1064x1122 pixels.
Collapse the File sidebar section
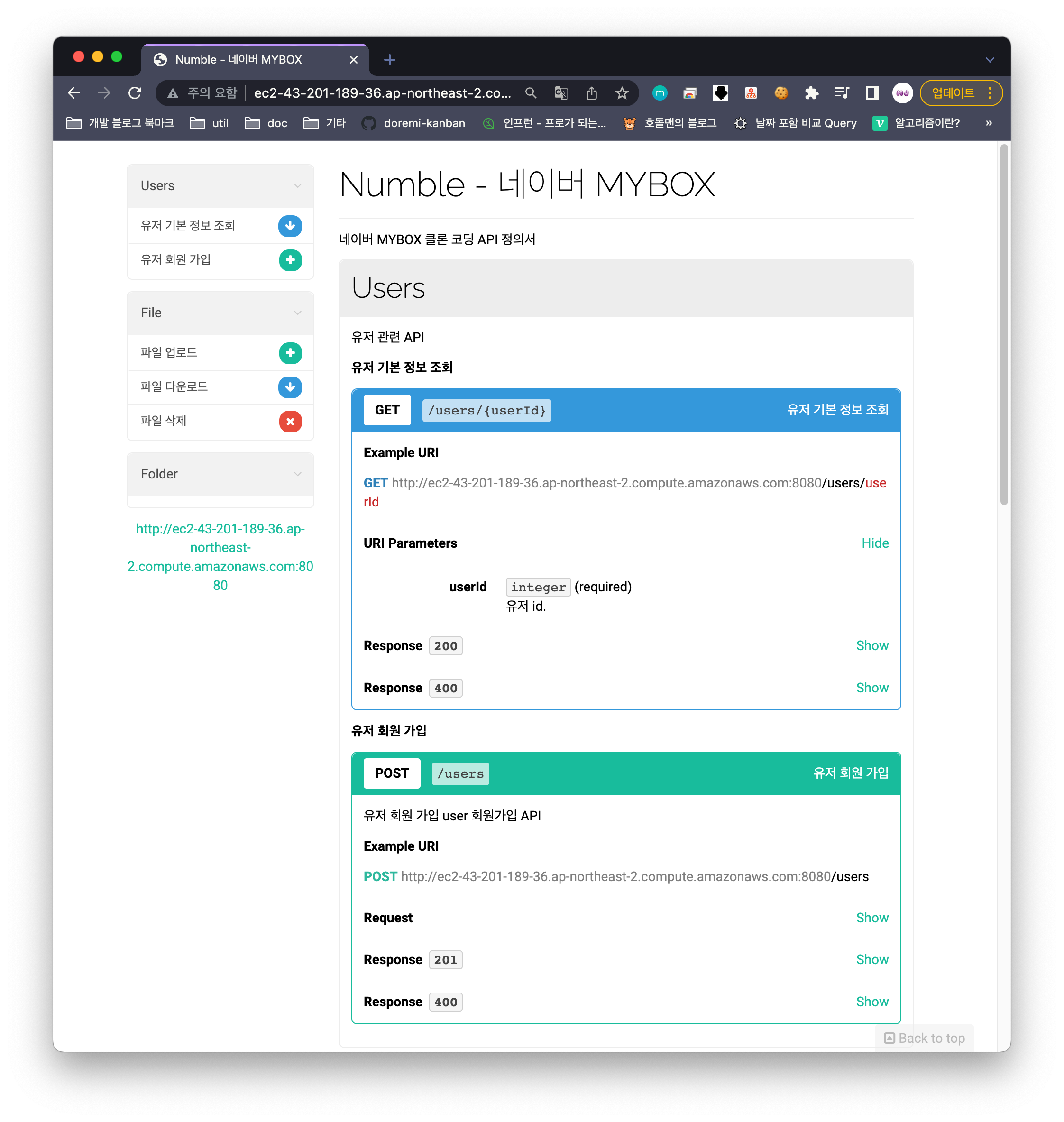[297, 313]
